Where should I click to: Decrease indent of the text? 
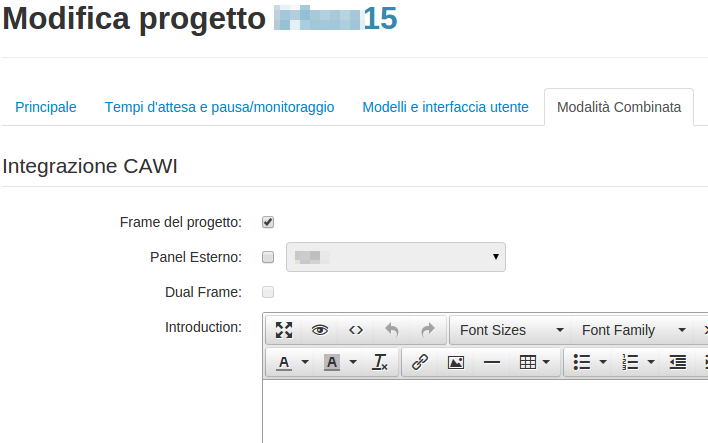678,362
